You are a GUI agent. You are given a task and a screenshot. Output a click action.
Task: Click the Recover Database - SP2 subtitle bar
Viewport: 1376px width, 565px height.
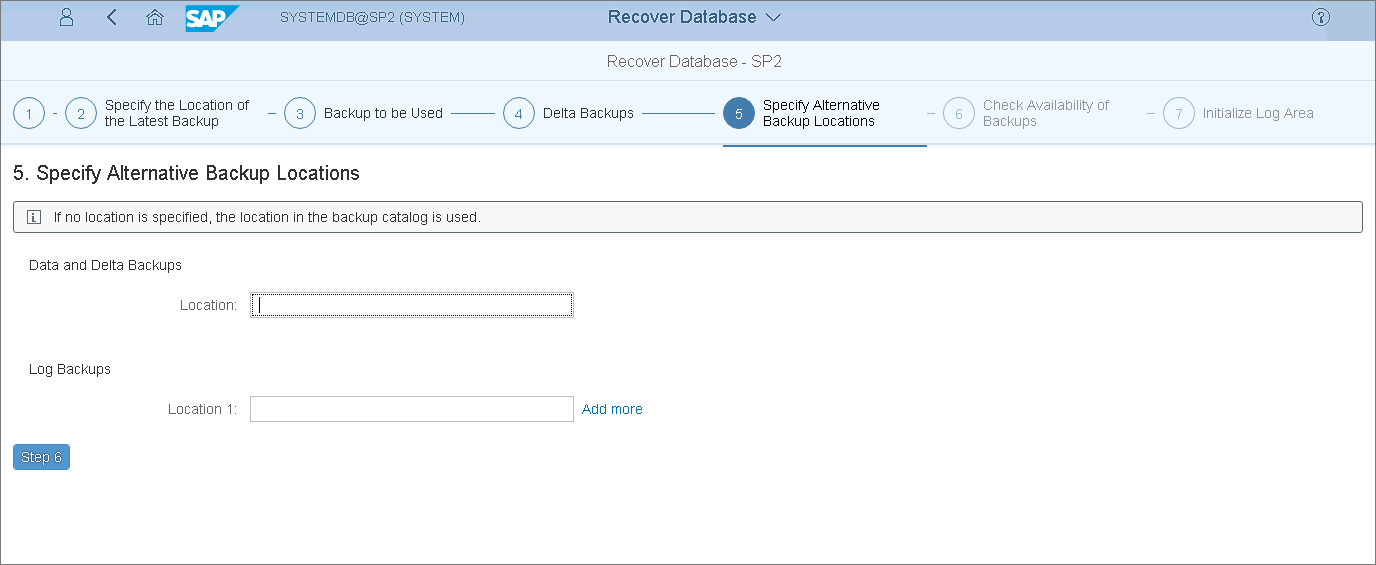coord(694,61)
